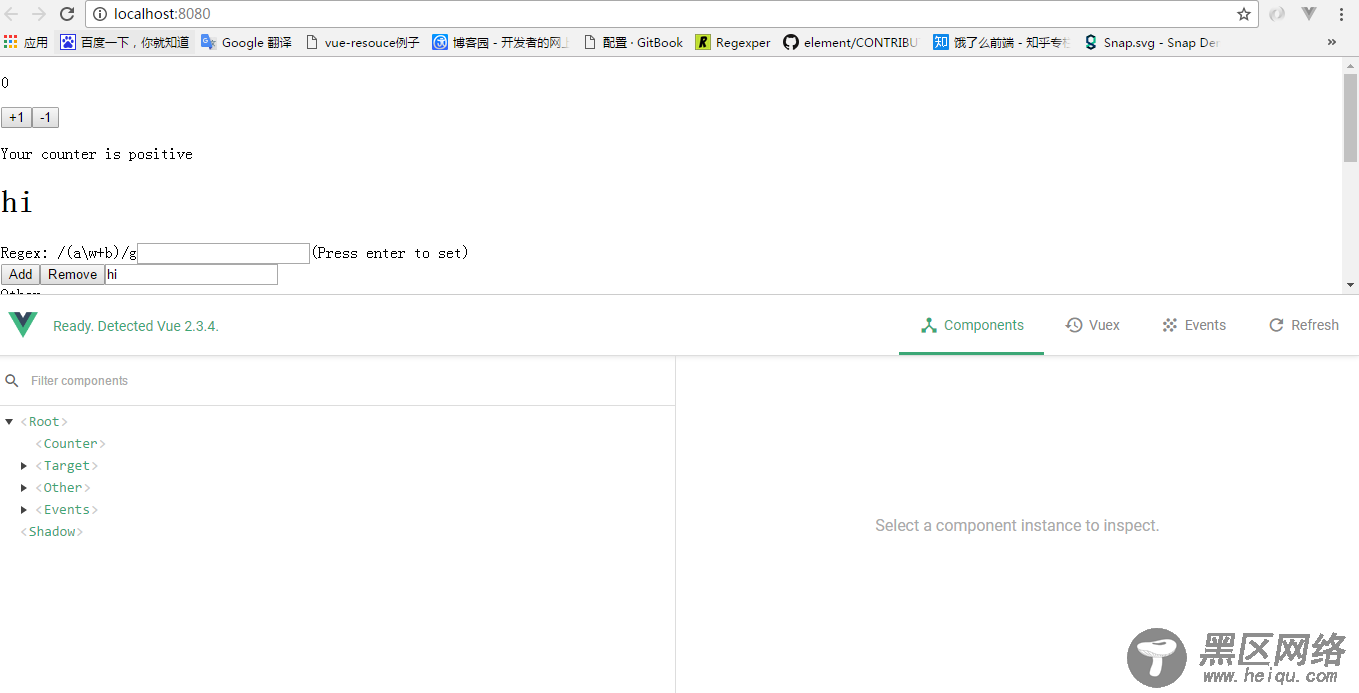Open the Apps grid bookmark icon
Screen dimensions: 1359x693
(x=11, y=42)
